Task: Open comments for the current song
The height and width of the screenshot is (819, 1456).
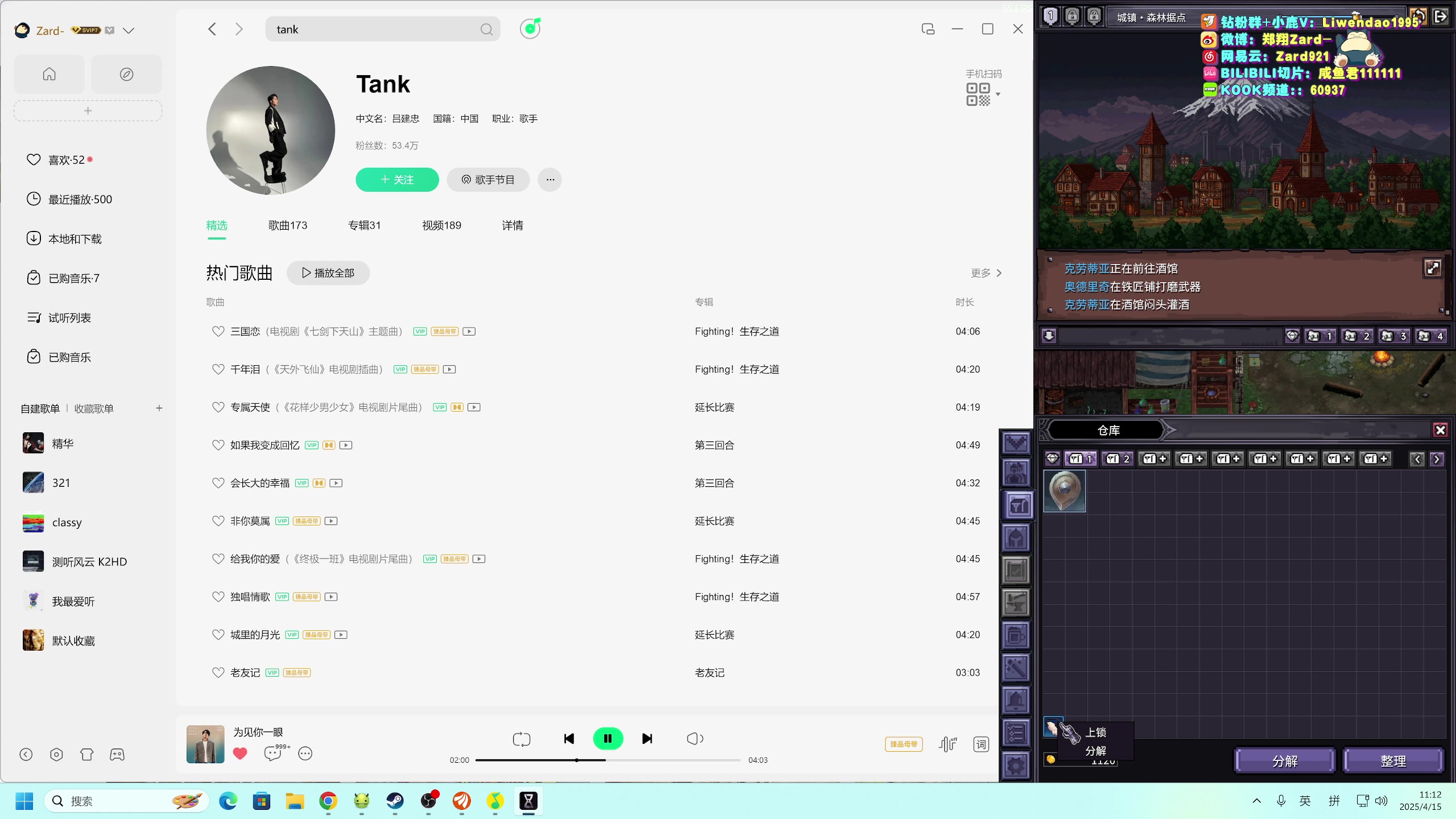Action: [274, 754]
